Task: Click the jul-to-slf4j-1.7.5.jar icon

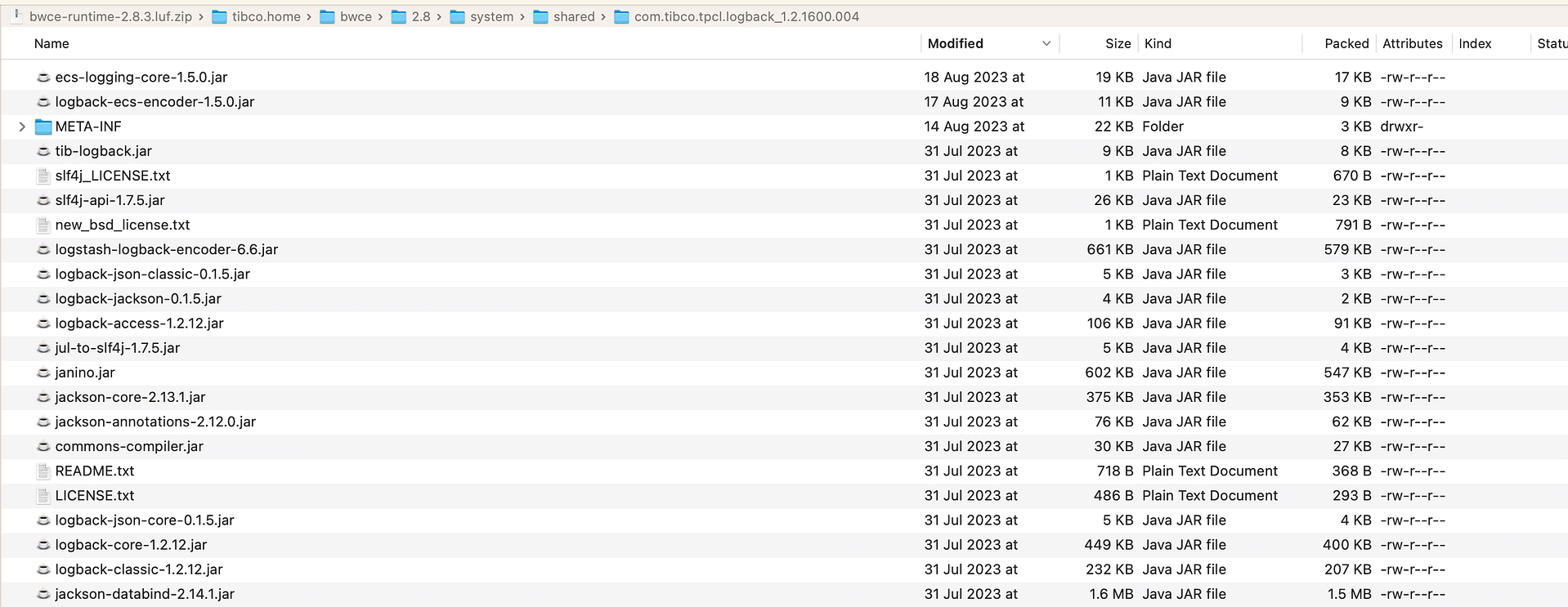Action: [x=43, y=348]
